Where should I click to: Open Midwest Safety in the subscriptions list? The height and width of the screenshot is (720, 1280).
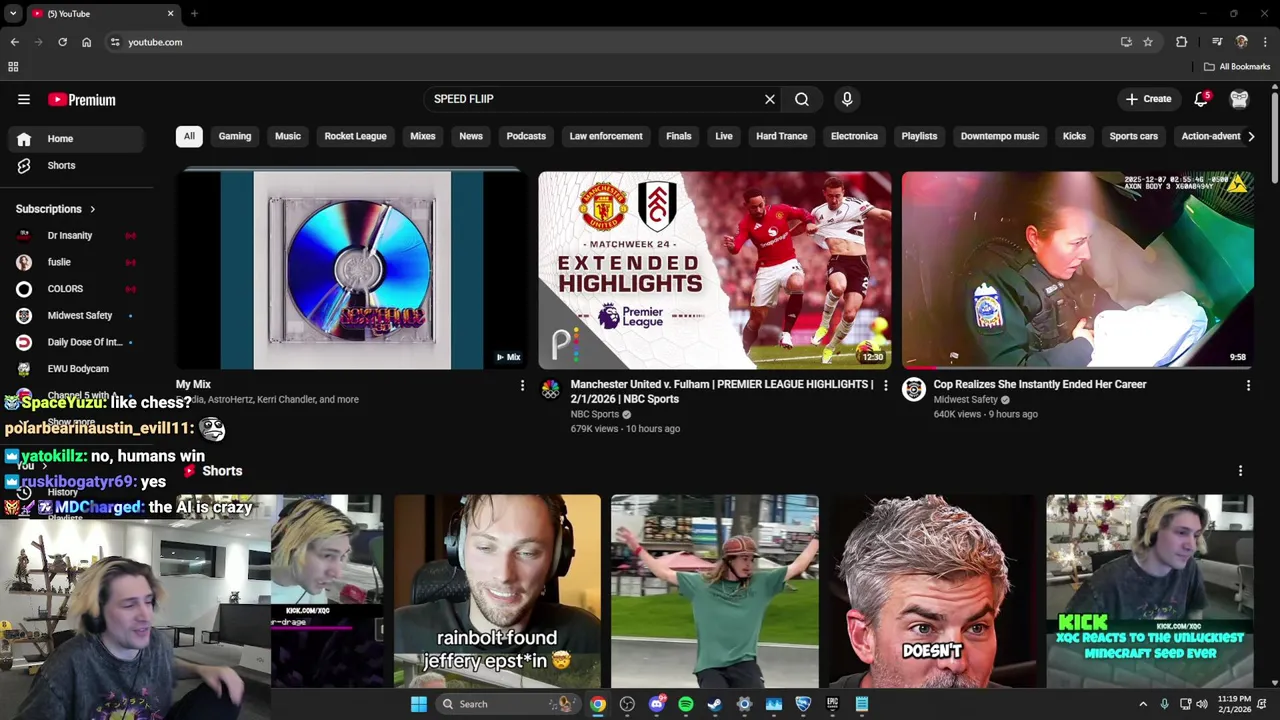tap(78, 315)
